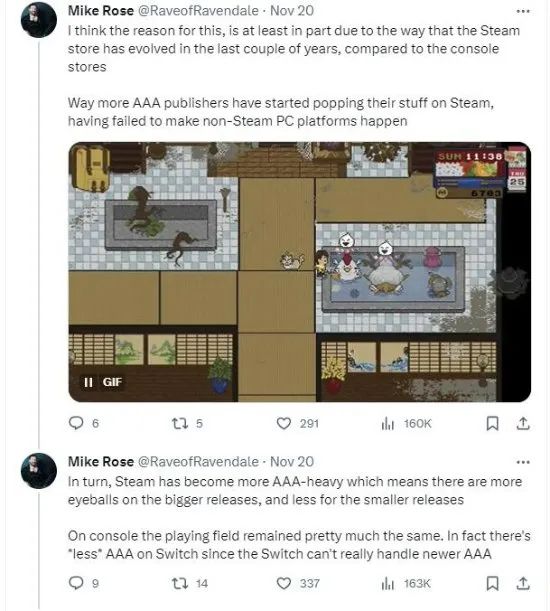The width and height of the screenshot is (550, 611).
Task: Open the more options menu on first tweet
Action: tap(523, 11)
